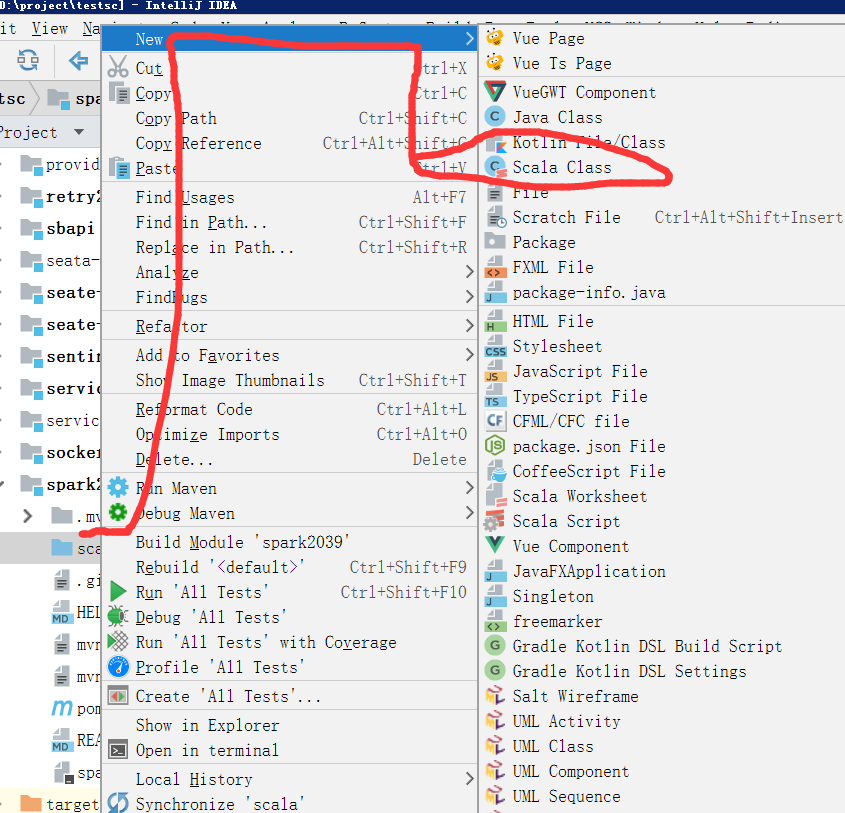Expand the New submenu arrow
This screenshot has height=813, width=845.
click(469, 39)
